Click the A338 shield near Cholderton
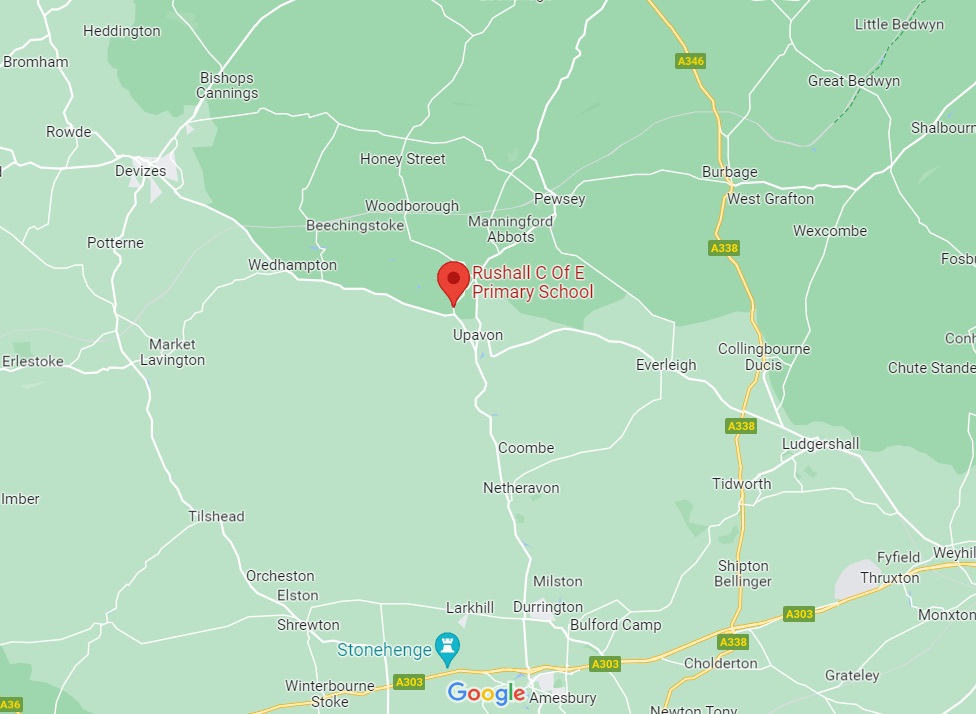Viewport: 976px width, 714px height. (x=733, y=642)
